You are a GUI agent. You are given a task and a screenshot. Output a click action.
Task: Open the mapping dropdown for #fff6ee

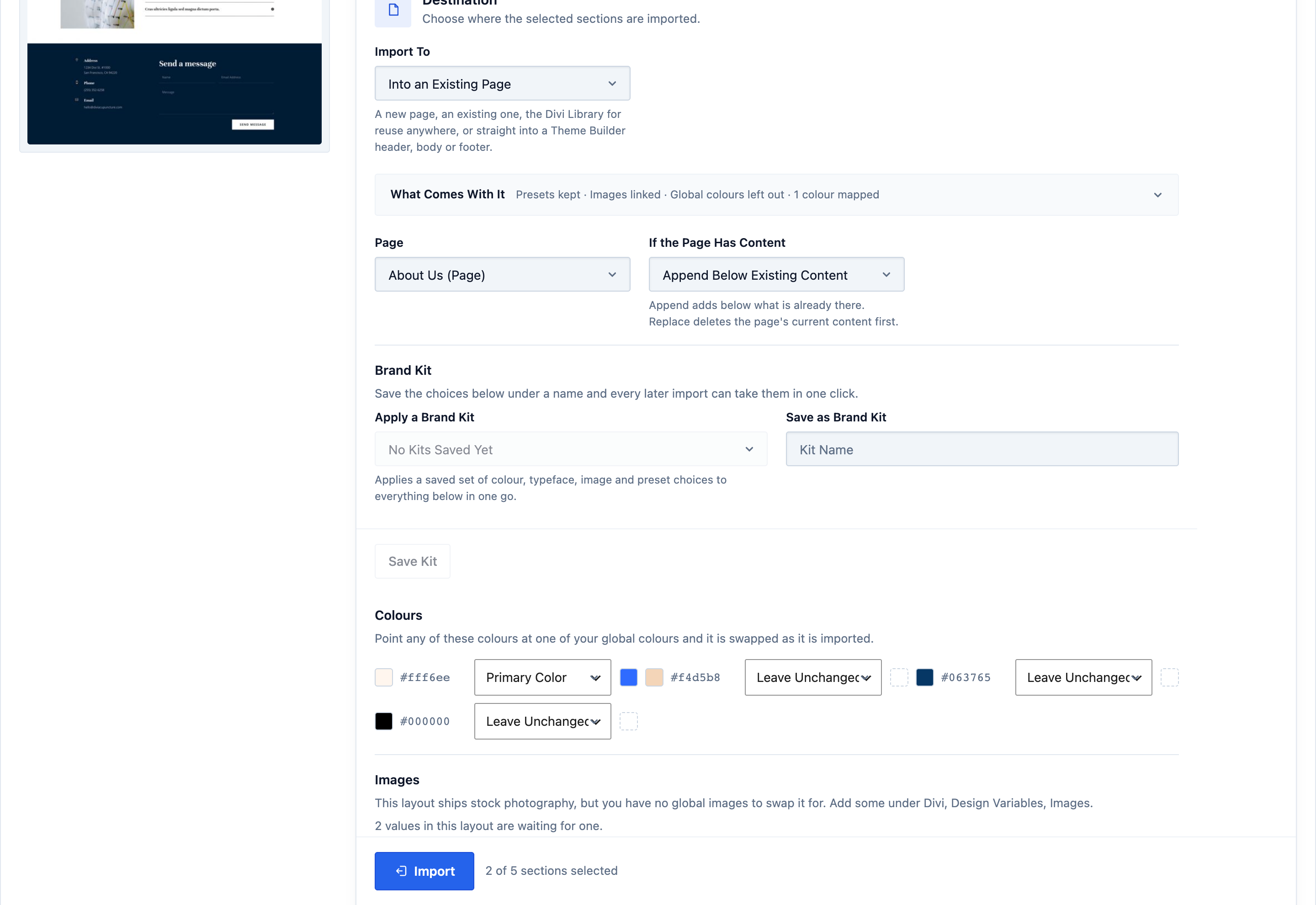click(542, 677)
